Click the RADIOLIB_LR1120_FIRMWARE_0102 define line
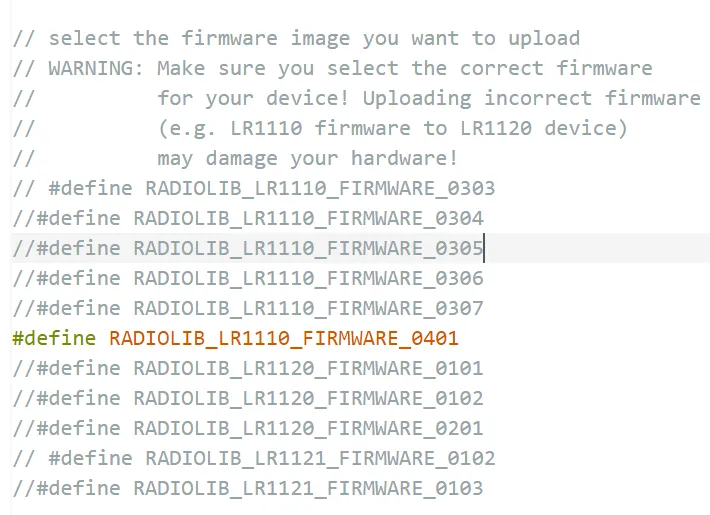The image size is (710, 515). tap(248, 398)
